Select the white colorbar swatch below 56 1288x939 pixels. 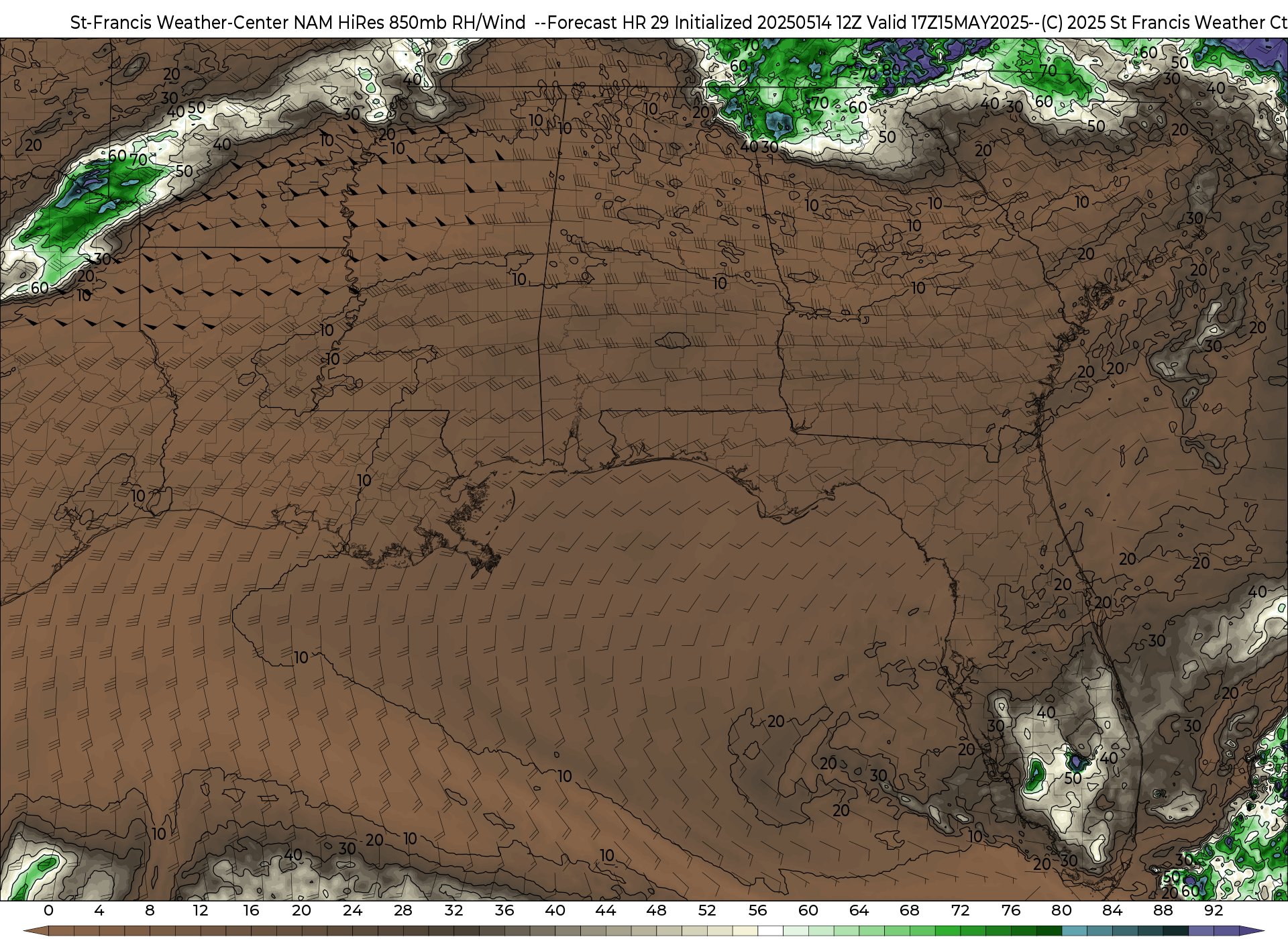[770, 931]
